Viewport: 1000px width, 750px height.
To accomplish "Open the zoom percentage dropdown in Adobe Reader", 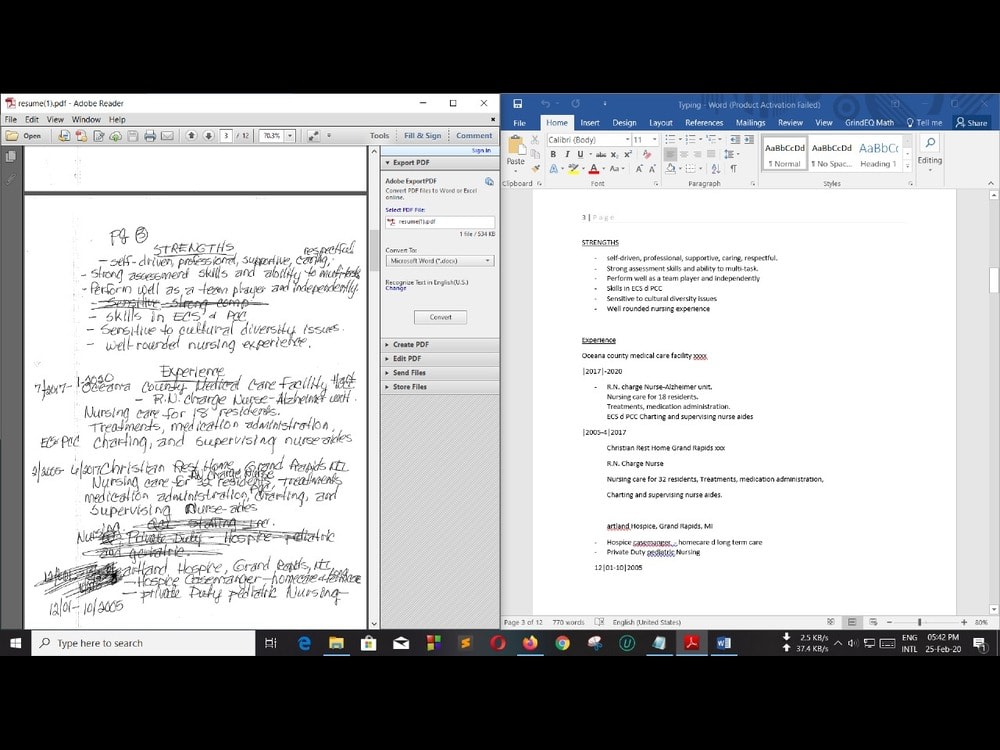I will click(290, 136).
